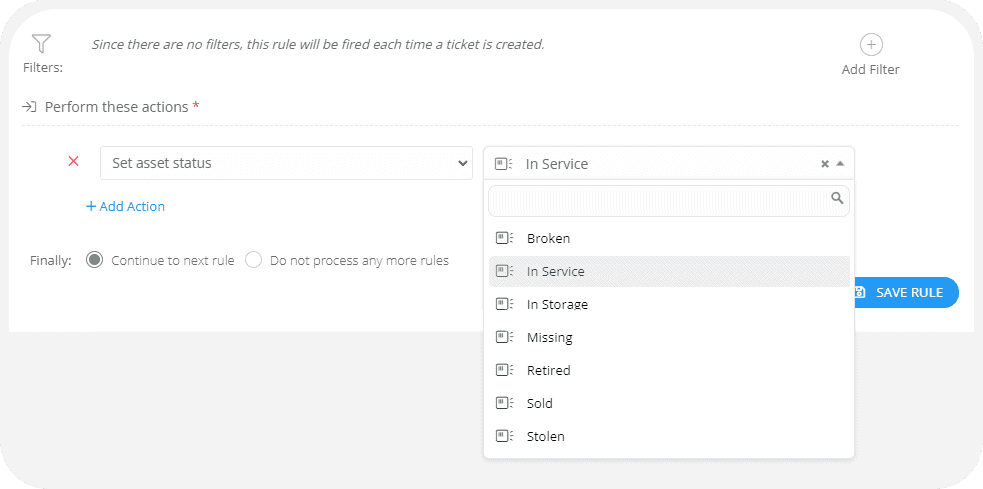Click the icon beside Stolen option
The width and height of the screenshot is (983, 489).
[504, 436]
